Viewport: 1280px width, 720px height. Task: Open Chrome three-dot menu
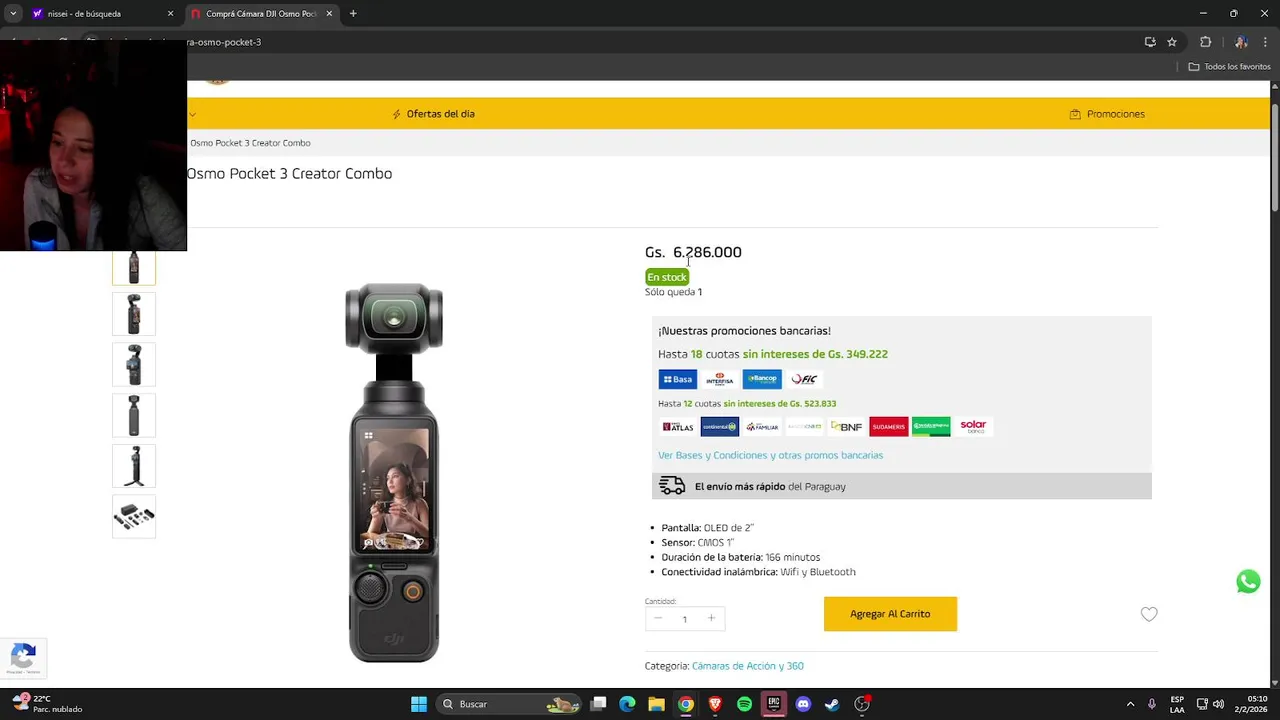point(1266,42)
